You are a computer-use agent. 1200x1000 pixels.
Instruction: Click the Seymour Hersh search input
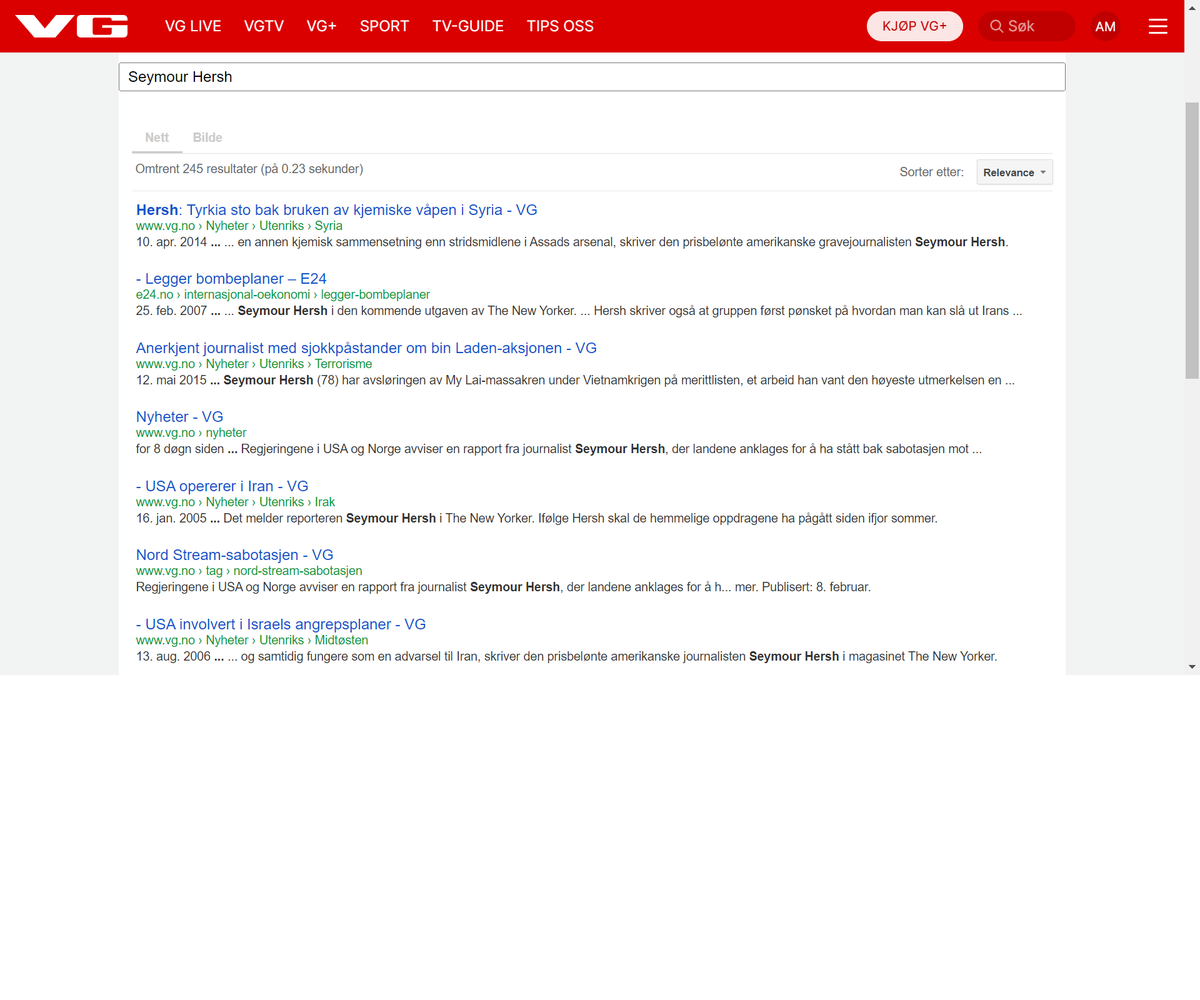pyautogui.click(x=592, y=77)
